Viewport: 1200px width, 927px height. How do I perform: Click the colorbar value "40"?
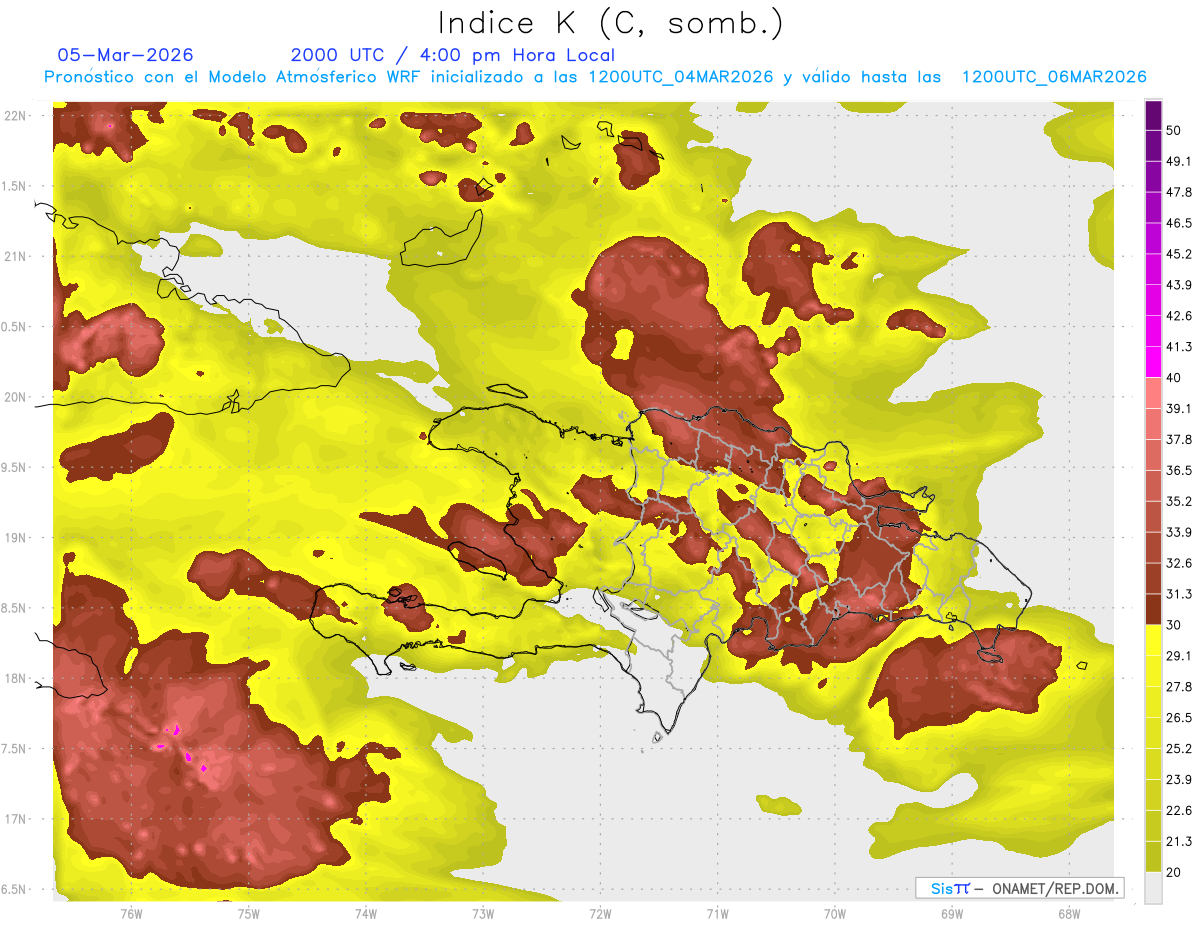coord(1175,377)
